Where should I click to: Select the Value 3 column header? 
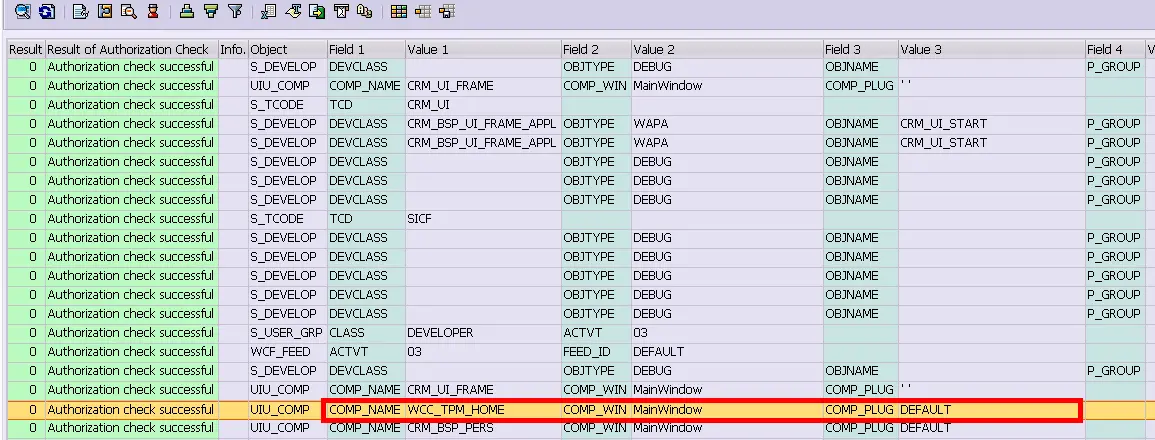click(991, 49)
